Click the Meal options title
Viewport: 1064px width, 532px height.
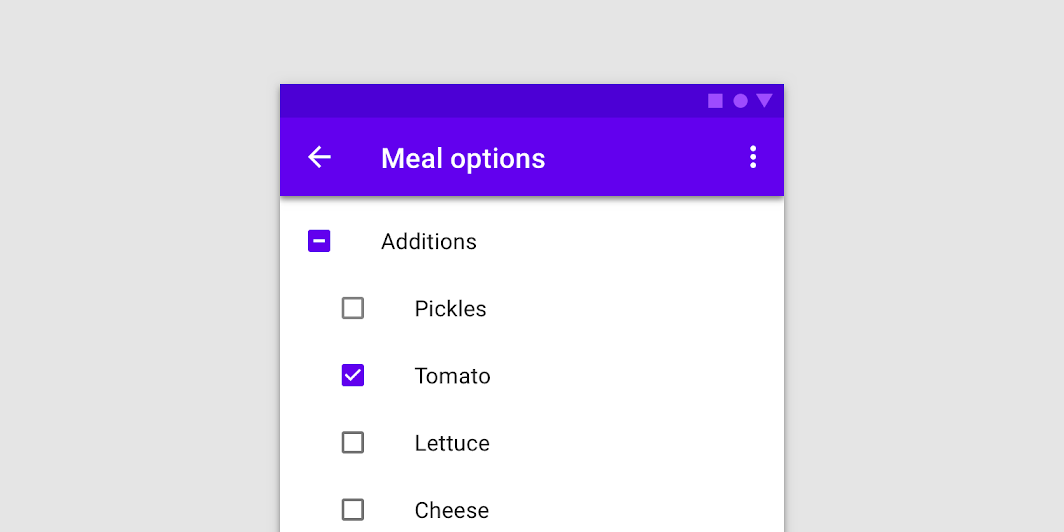pyautogui.click(x=463, y=158)
